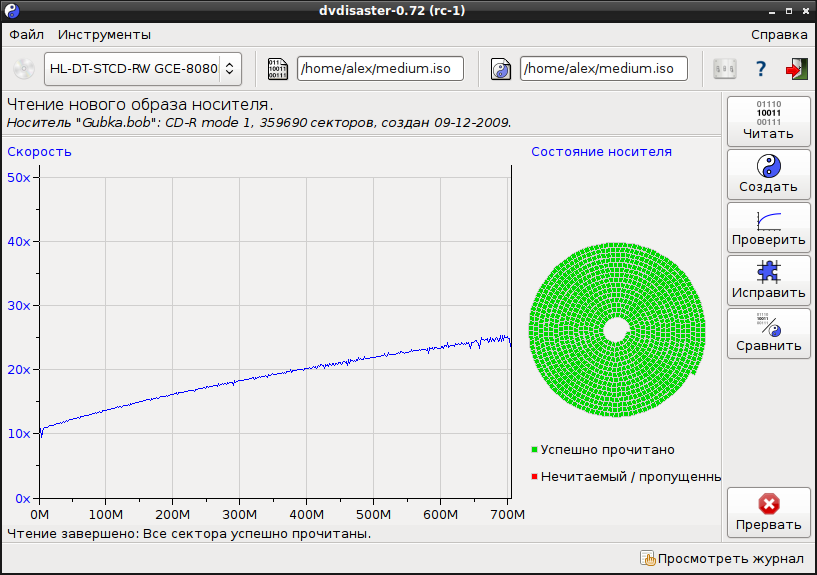Open the Инструменты menu
The image size is (817, 575).
(104, 35)
